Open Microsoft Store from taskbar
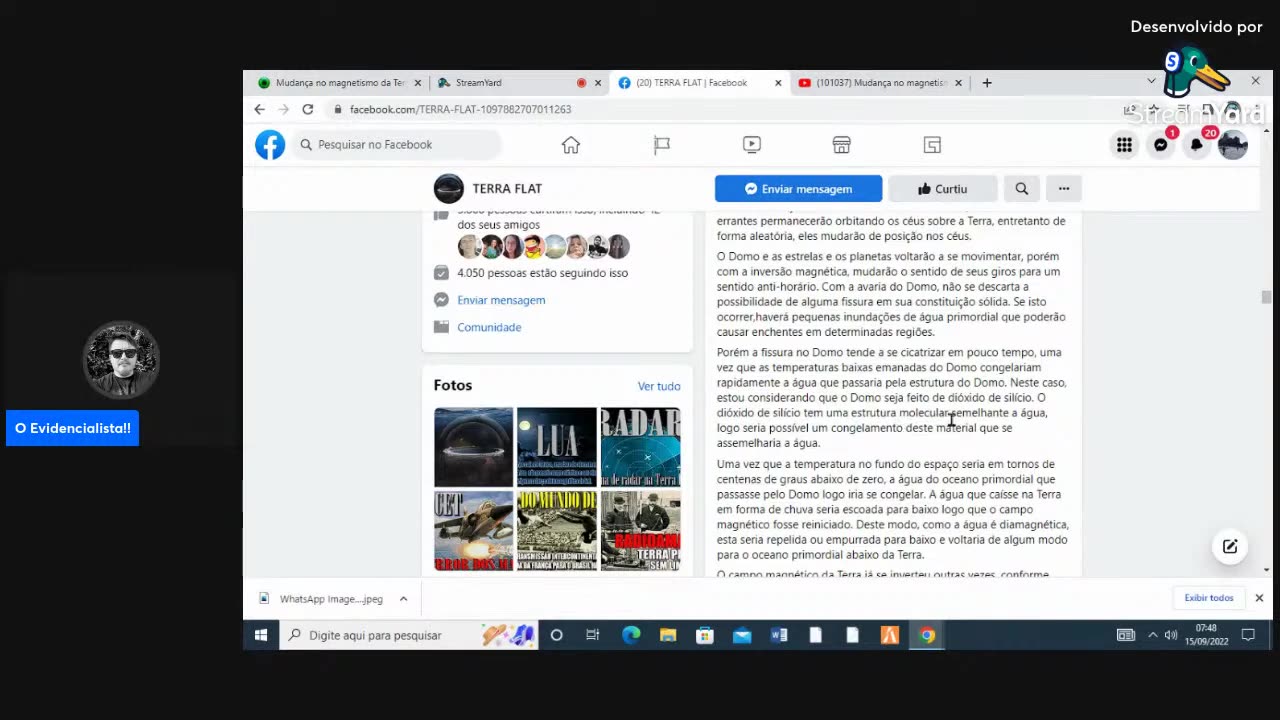The image size is (1280, 720). [705, 635]
